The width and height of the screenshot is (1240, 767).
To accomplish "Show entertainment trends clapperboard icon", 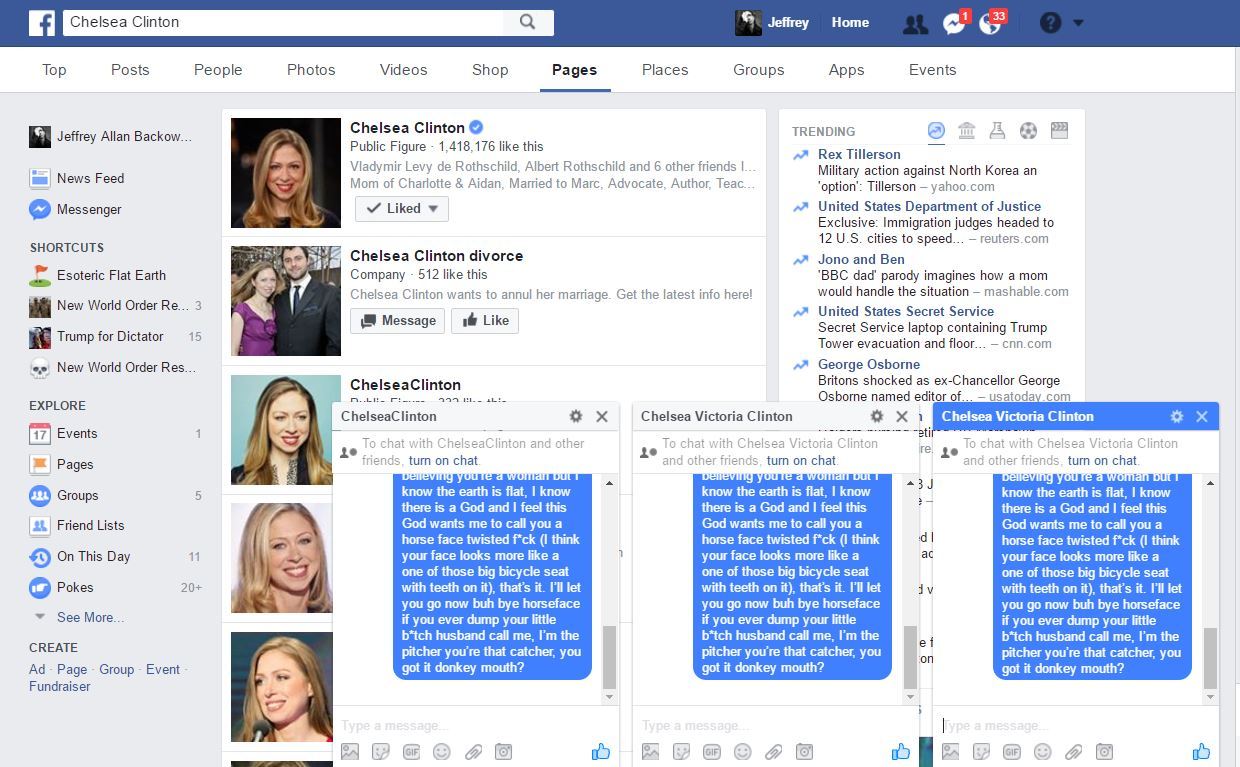I will [1060, 131].
